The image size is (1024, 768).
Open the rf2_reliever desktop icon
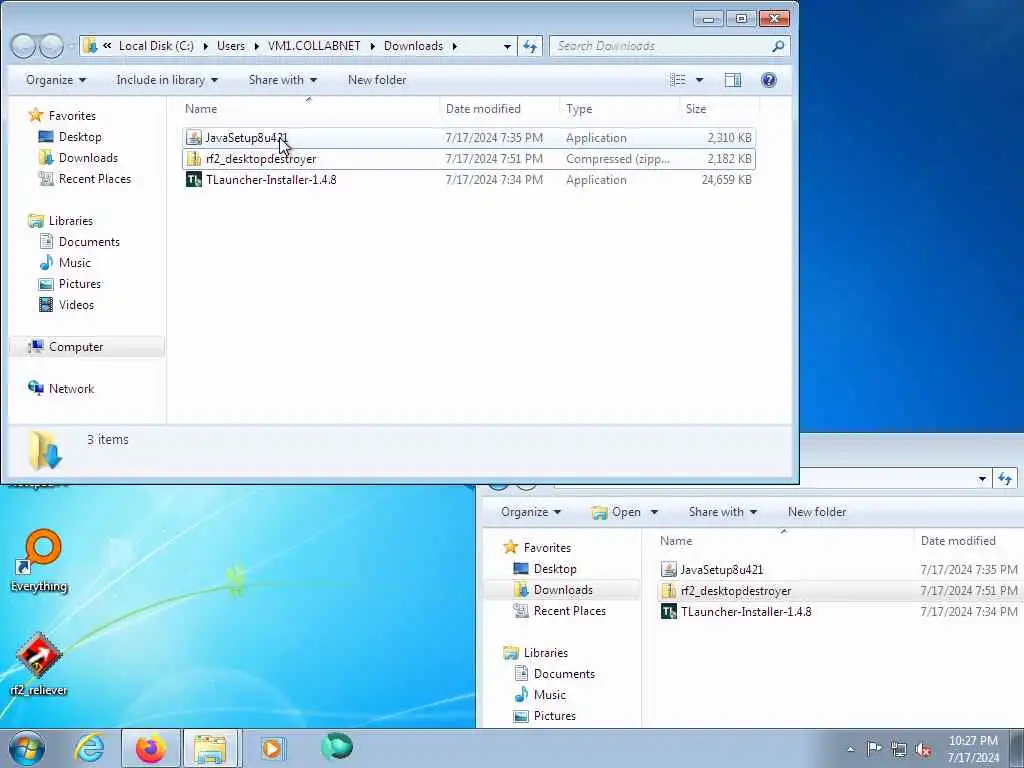39,664
